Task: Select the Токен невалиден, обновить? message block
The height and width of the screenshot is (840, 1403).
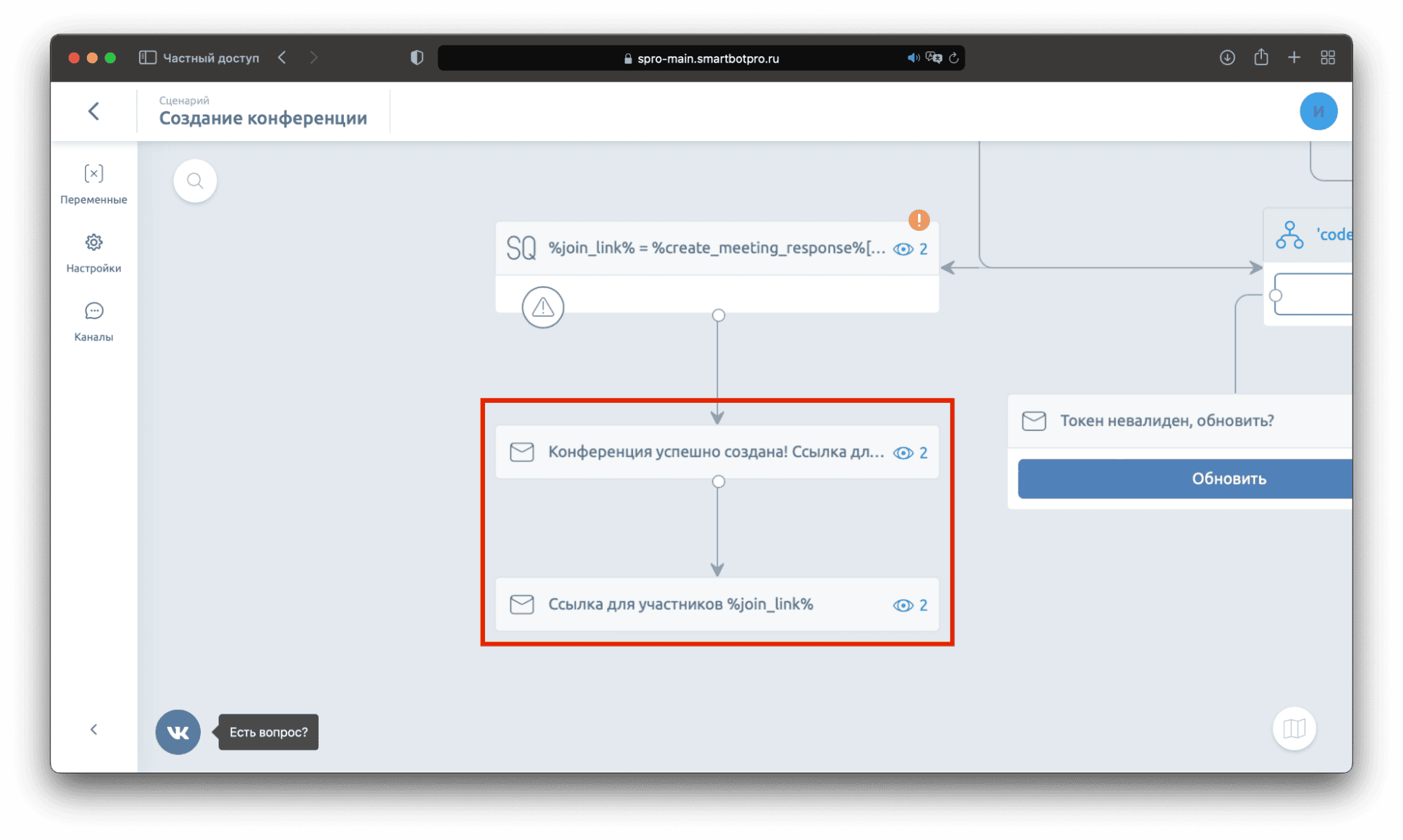Action: click(1165, 420)
